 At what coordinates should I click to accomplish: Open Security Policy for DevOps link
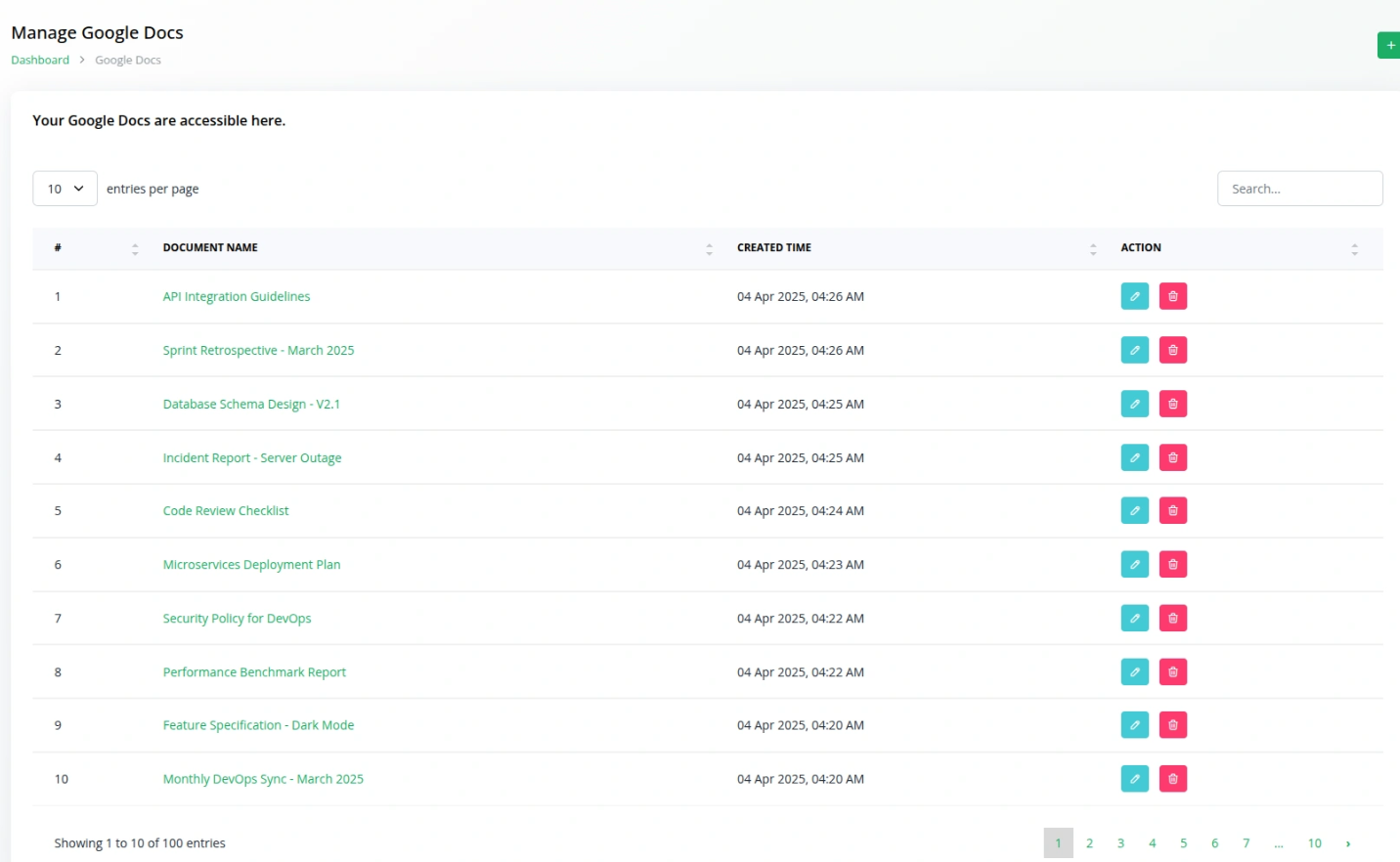point(237,618)
